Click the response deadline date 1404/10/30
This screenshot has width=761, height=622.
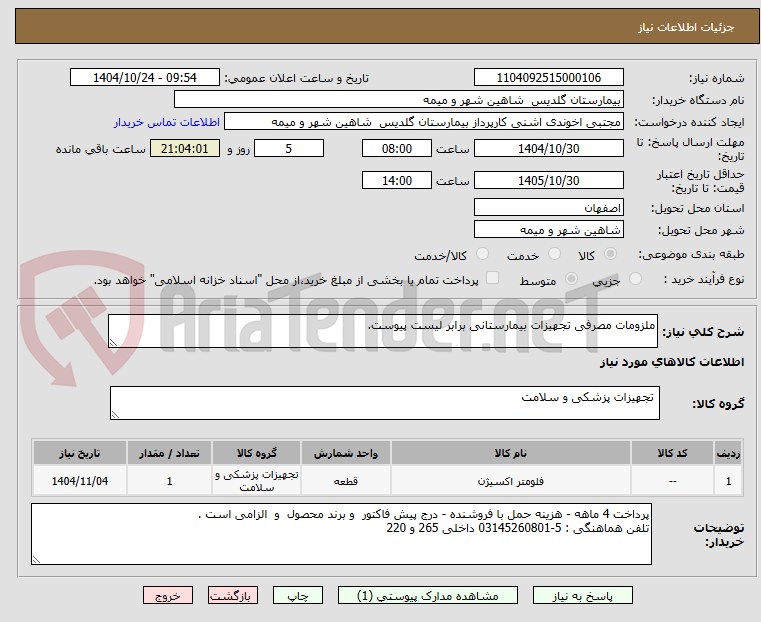point(548,148)
